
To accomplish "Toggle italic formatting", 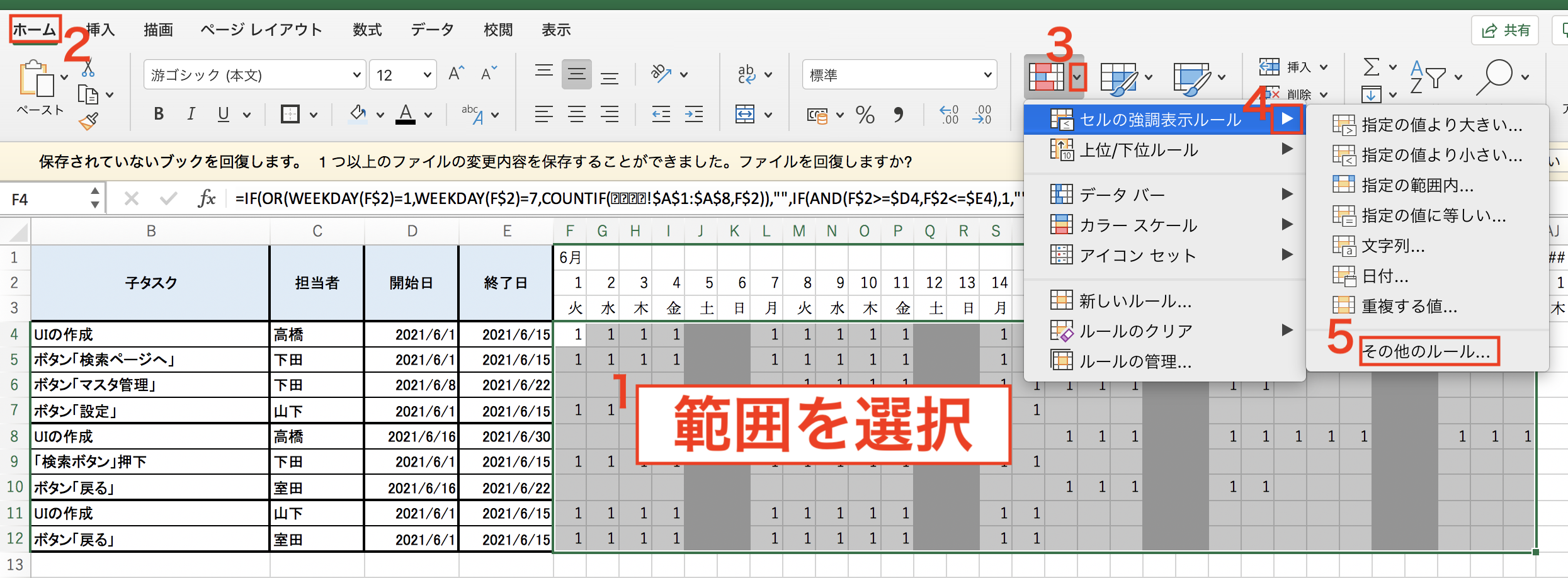I will coord(191,114).
